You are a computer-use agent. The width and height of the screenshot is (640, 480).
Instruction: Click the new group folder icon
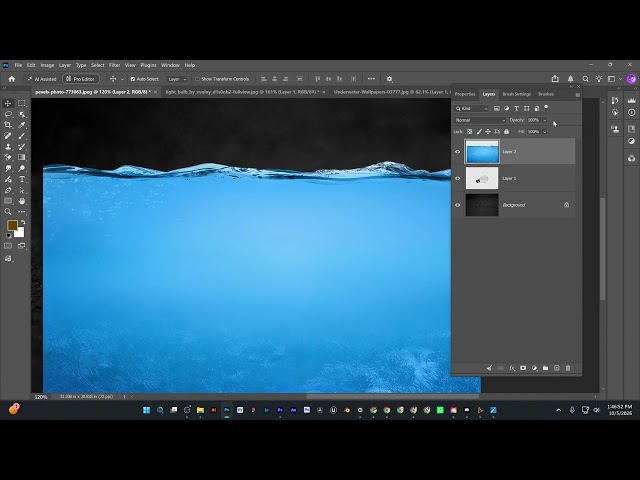pyautogui.click(x=545, y=368)
